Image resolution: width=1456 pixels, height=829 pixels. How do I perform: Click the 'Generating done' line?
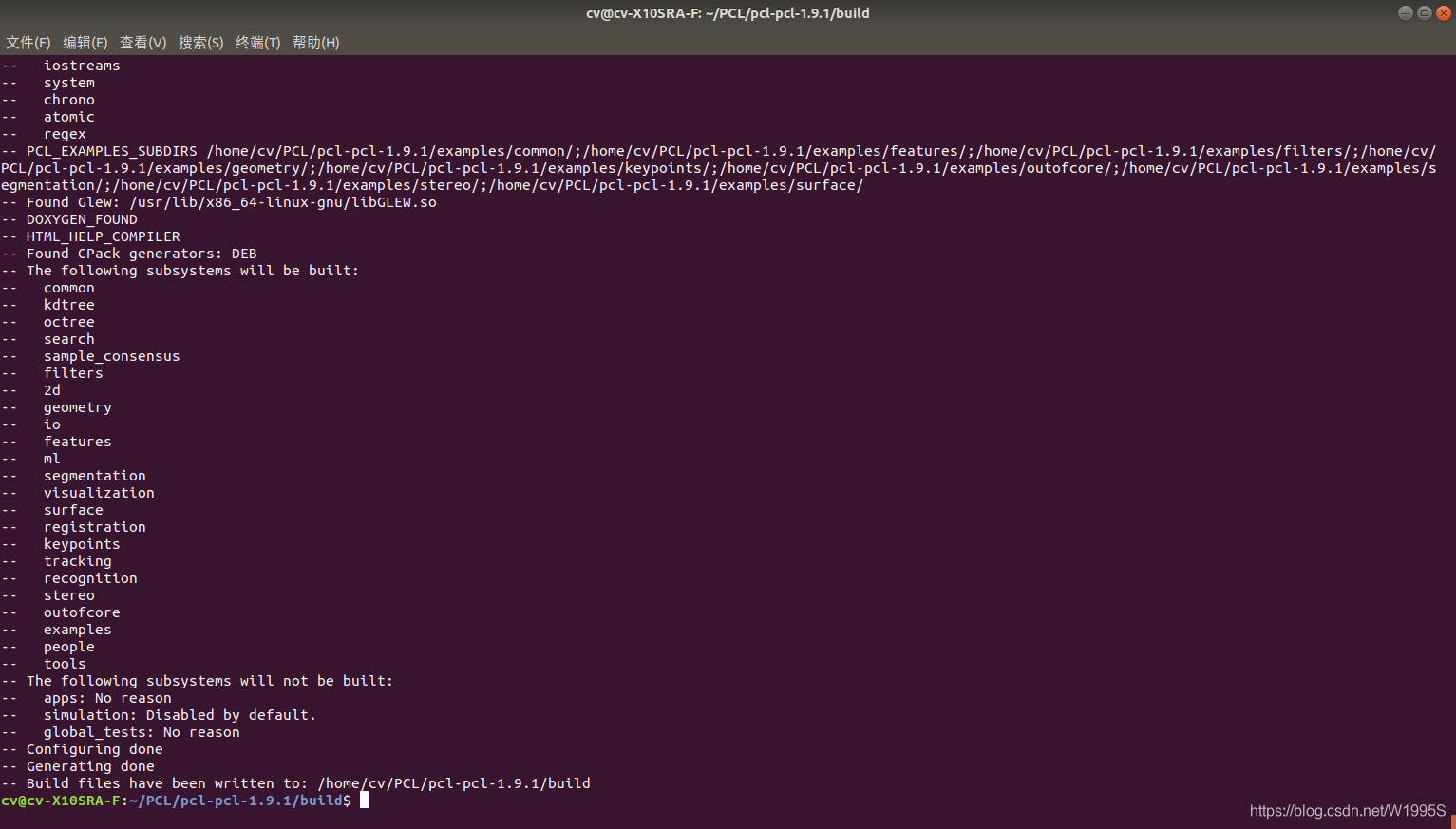(78, 766)
